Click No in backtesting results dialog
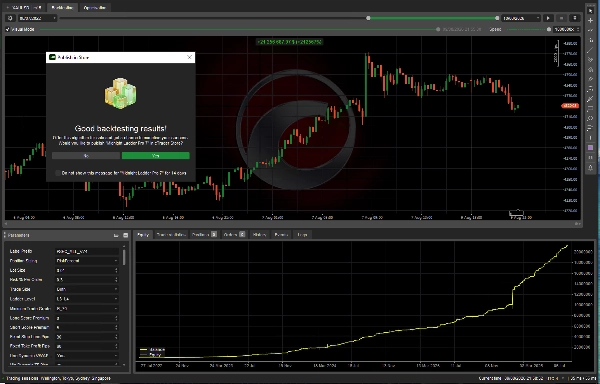This screenshot has height=384, width=600. coord(86,156)
